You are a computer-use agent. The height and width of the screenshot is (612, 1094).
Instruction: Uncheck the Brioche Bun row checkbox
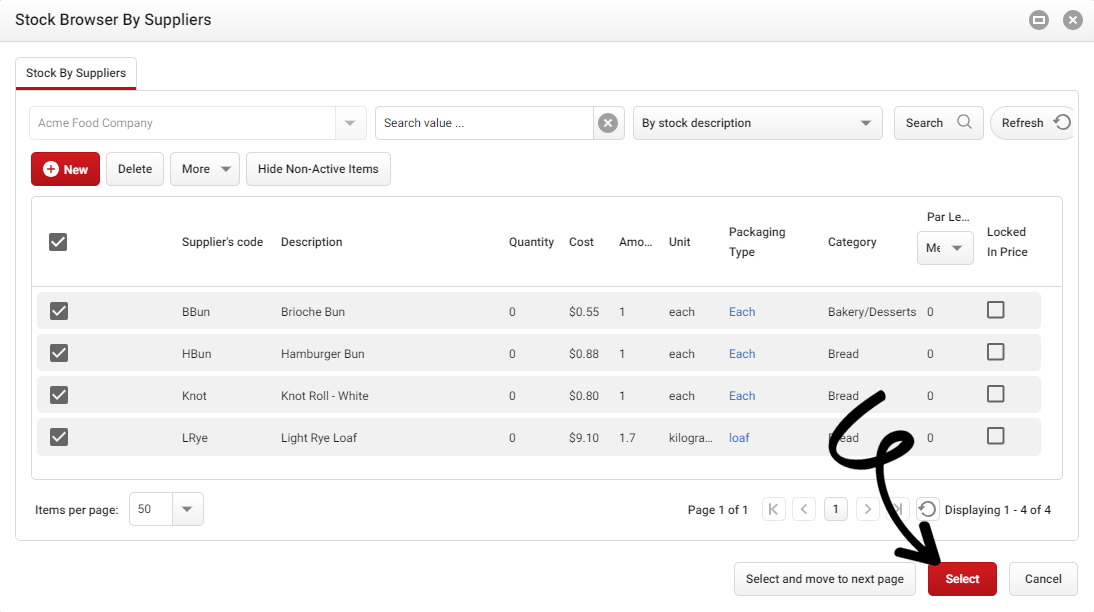click(58, 311)
